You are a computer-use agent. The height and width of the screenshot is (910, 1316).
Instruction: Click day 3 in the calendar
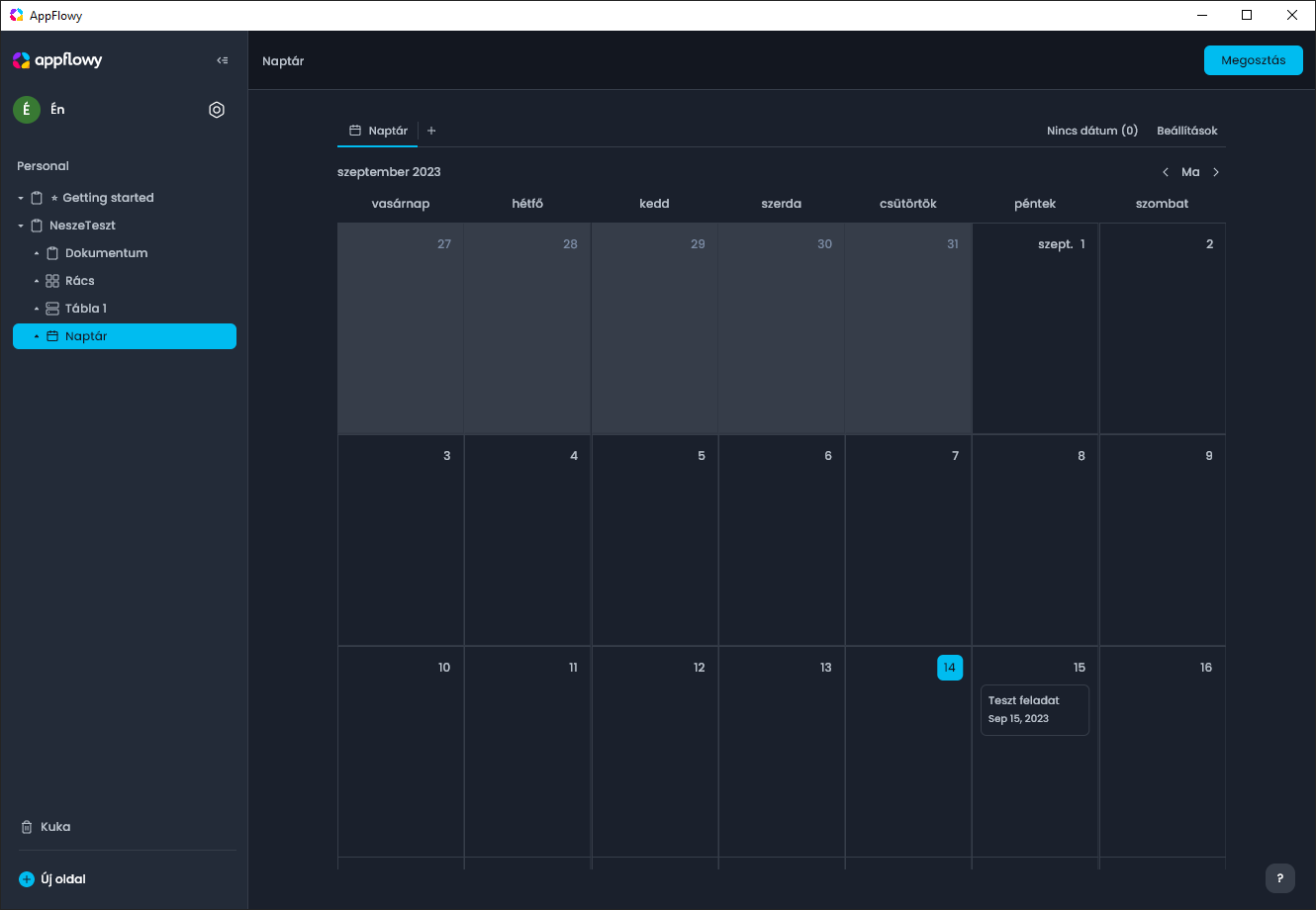pos(447,456)
